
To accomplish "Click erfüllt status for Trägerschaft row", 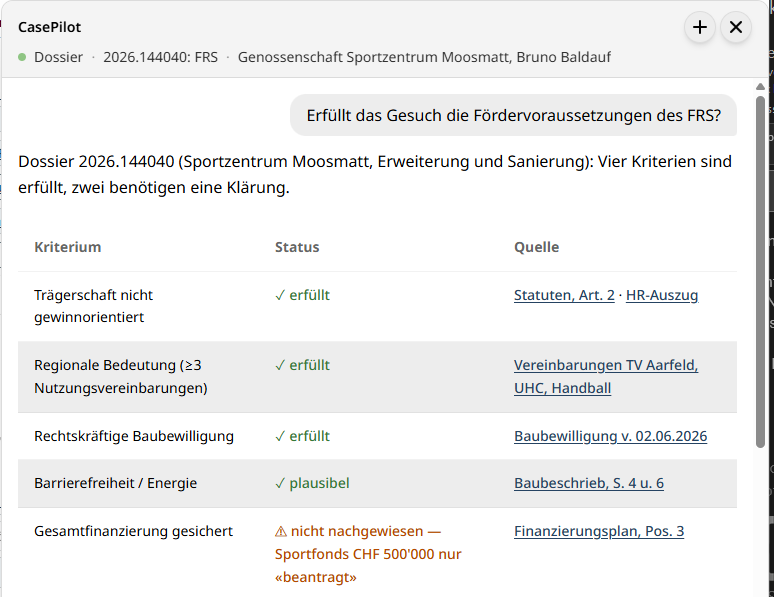I will (302, 295).
